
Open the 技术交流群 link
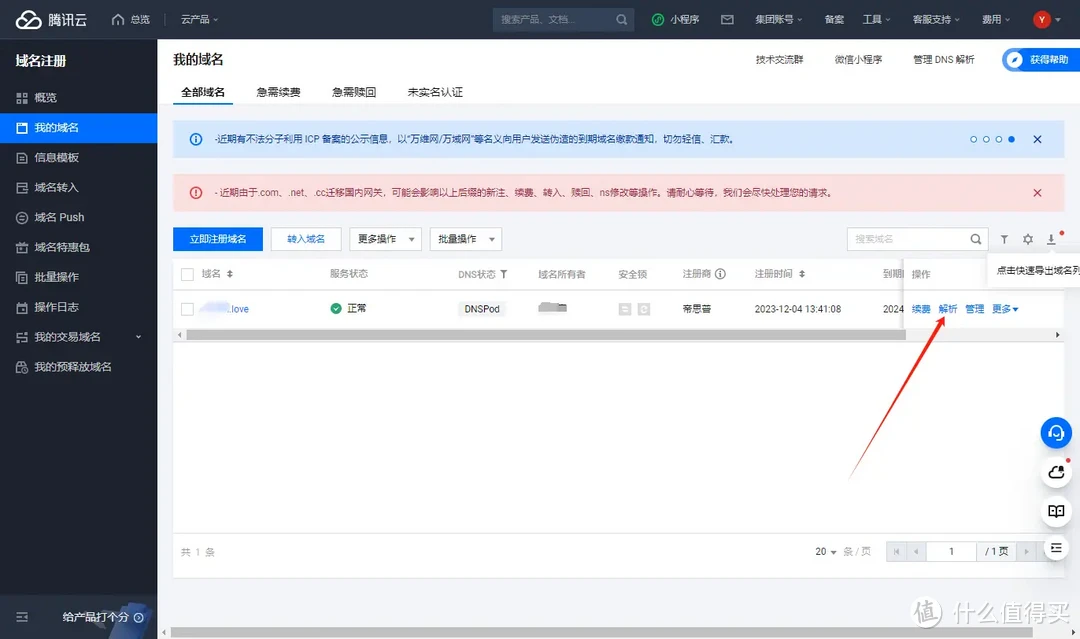779,60
